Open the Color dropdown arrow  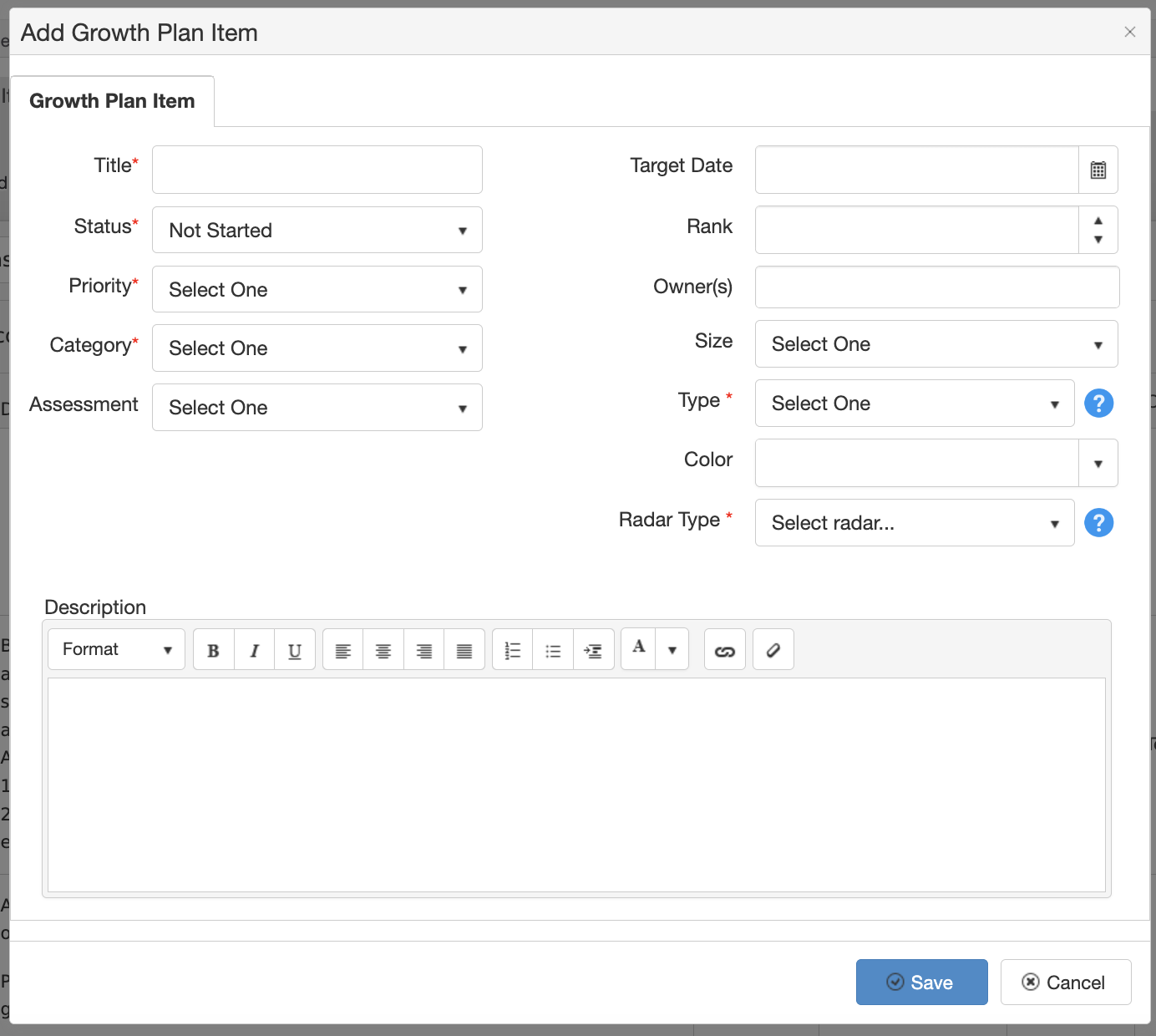point(1098,464)
